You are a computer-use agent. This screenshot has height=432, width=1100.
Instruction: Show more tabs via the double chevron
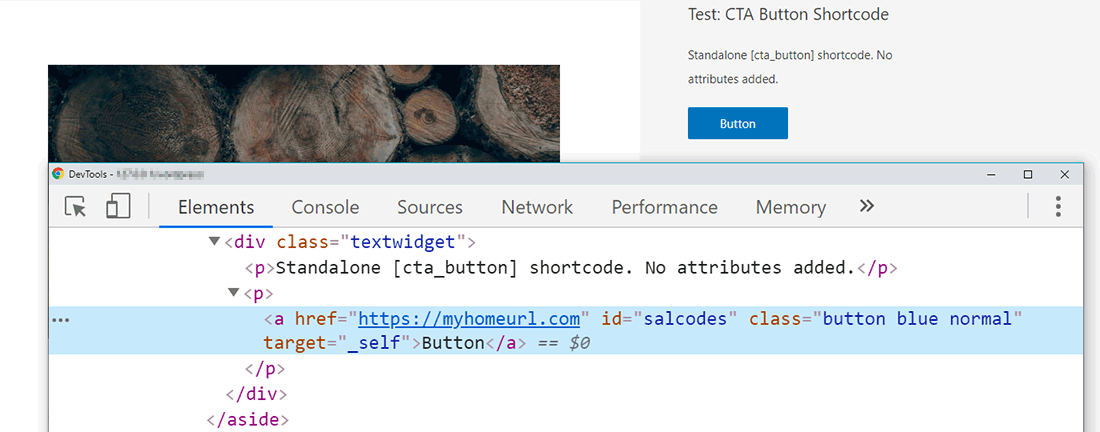867,206
